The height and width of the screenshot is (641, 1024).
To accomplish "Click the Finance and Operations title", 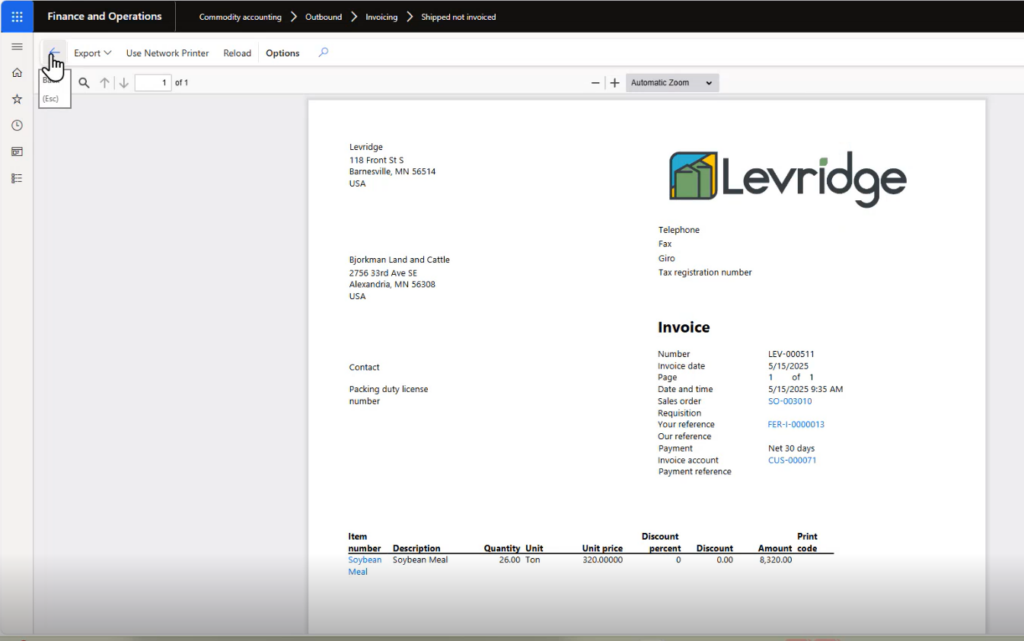I will pos(104,16).
